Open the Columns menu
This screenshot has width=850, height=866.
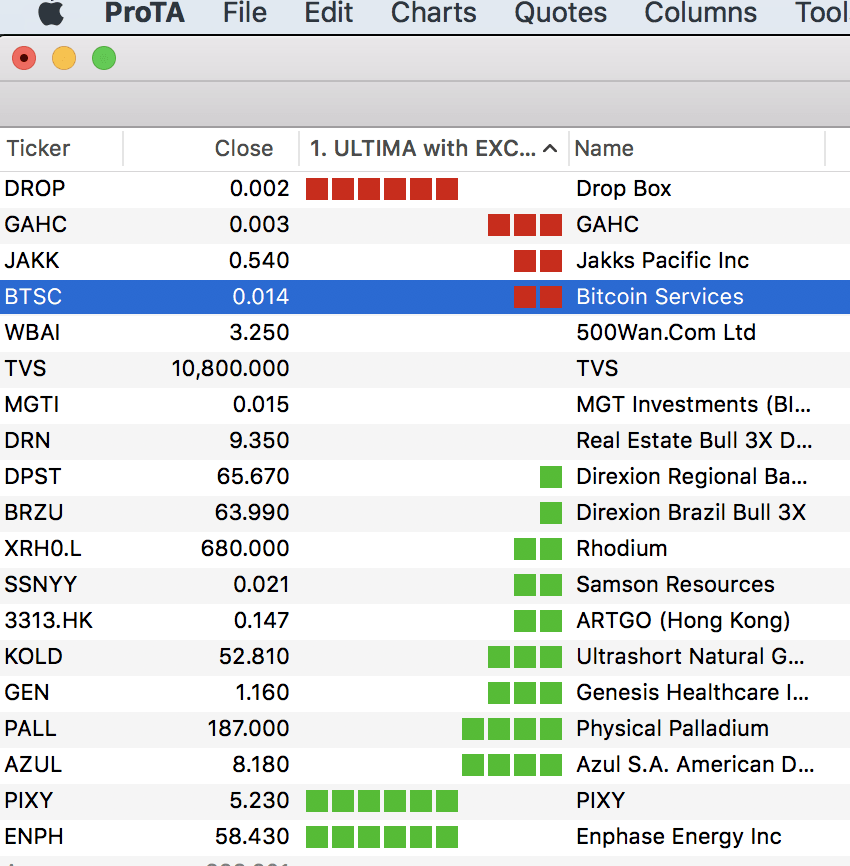700,13
